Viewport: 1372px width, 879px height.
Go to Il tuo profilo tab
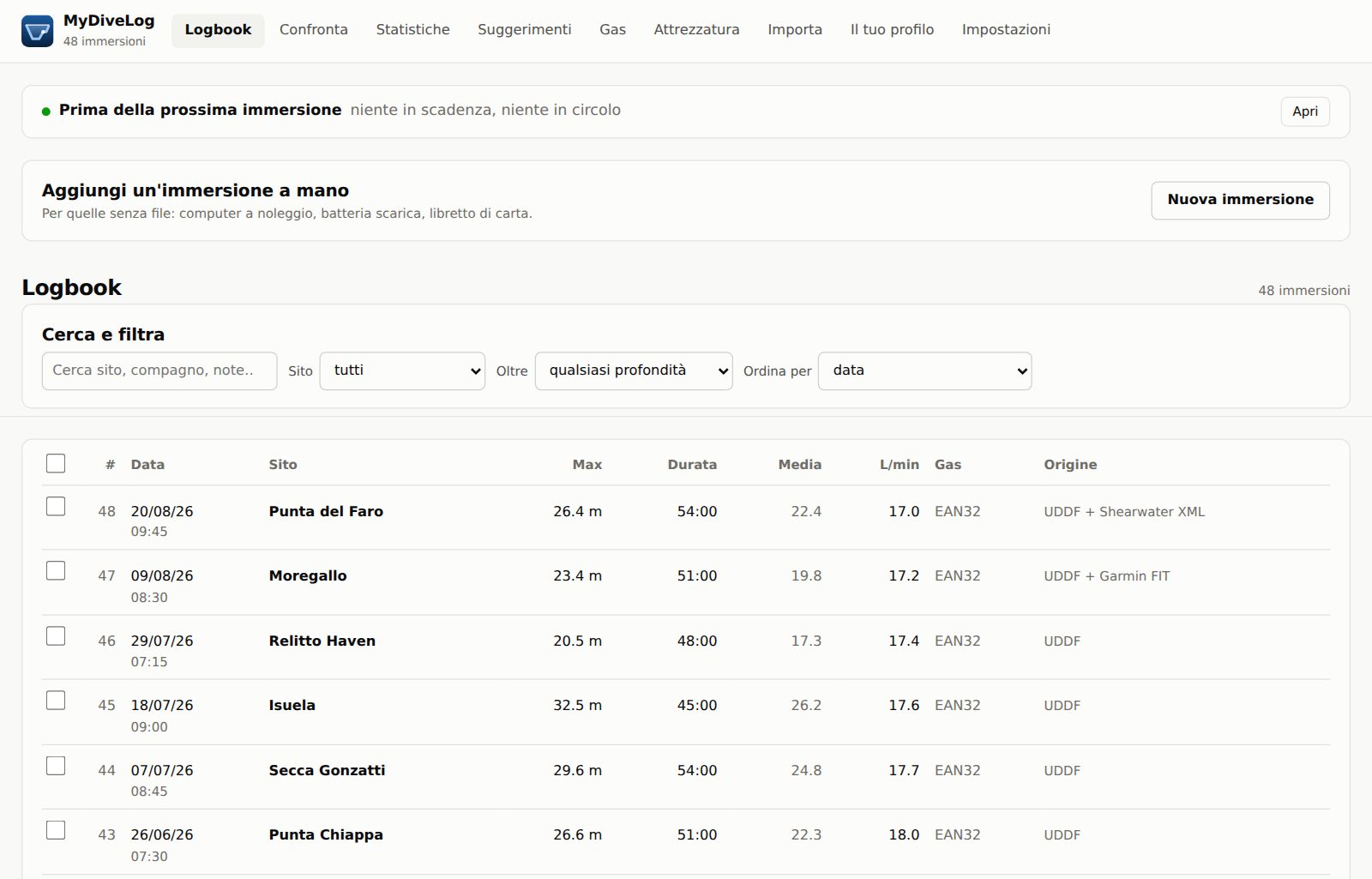point(892,30)
